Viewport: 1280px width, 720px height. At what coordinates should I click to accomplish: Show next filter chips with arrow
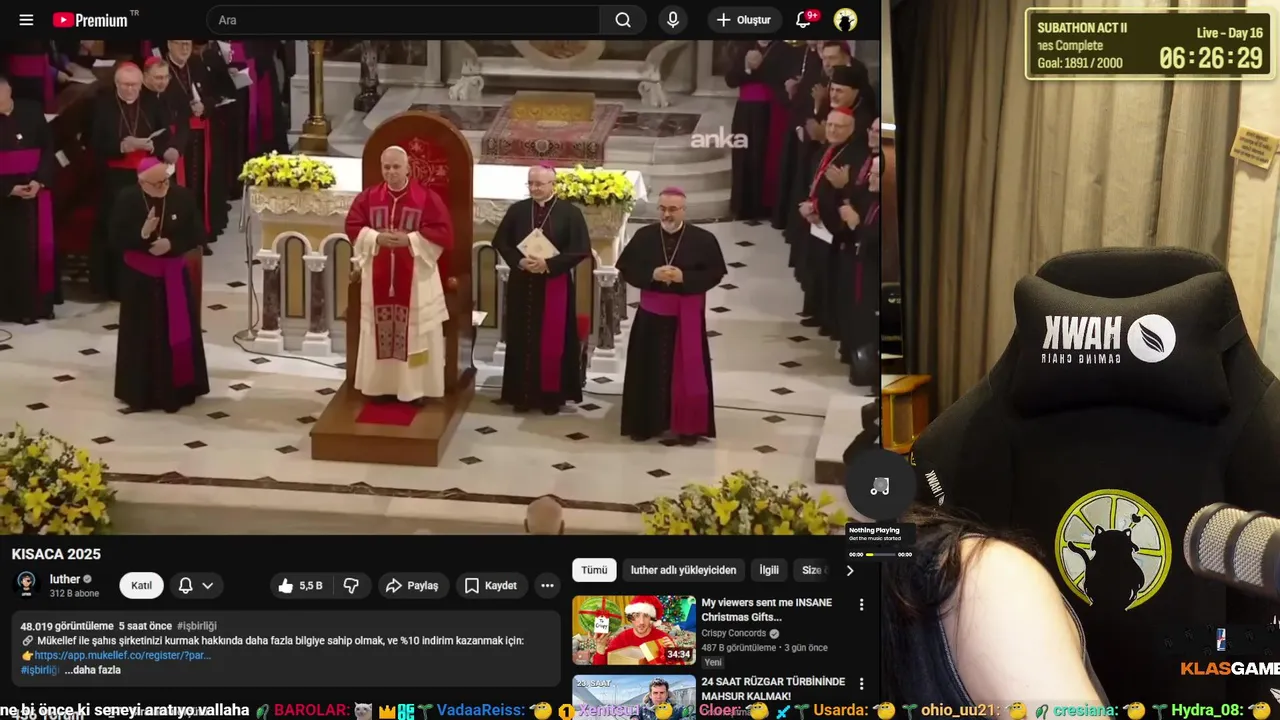pyautogui.click(x=850, y=570)
